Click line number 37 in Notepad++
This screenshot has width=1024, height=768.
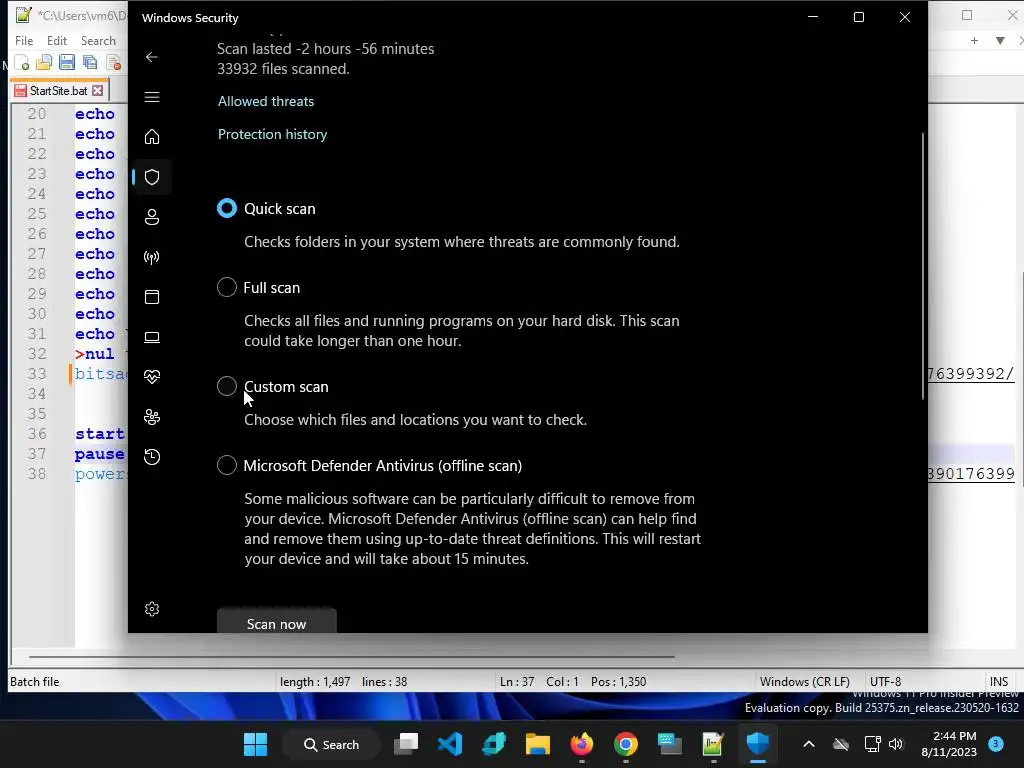click(37, 454)
